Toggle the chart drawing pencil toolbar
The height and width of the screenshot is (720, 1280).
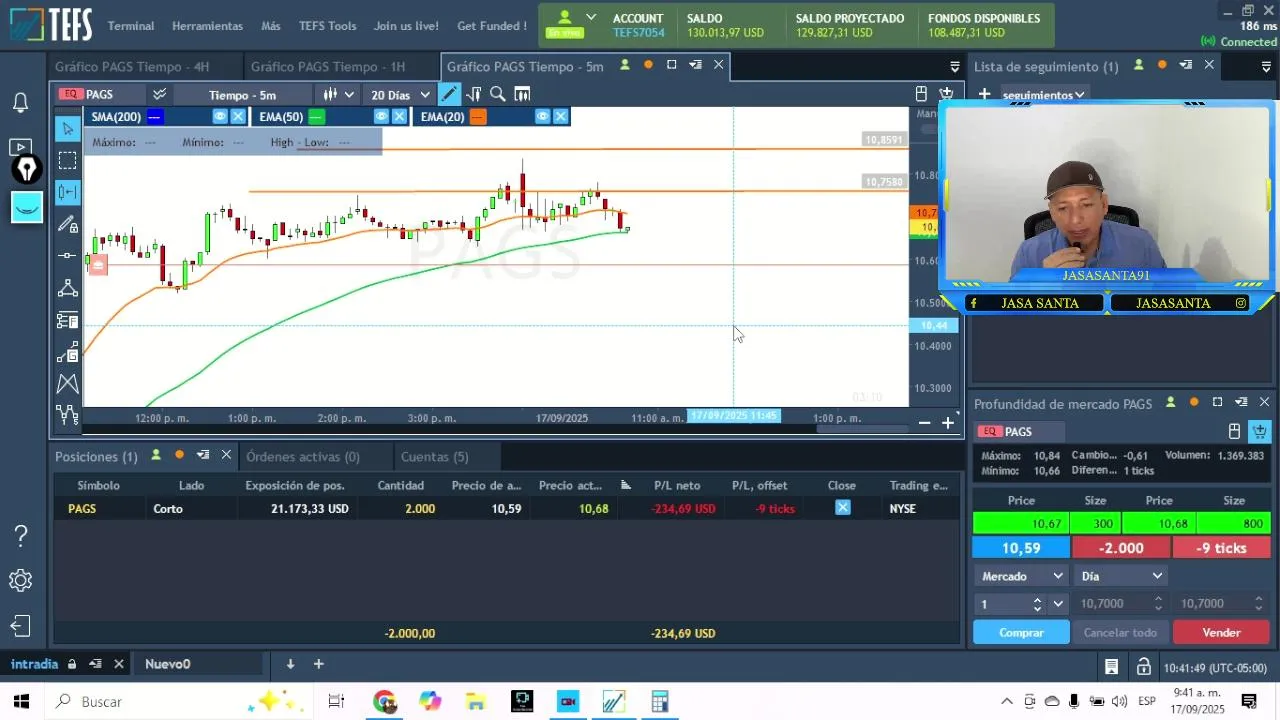(x=449, y=94)
